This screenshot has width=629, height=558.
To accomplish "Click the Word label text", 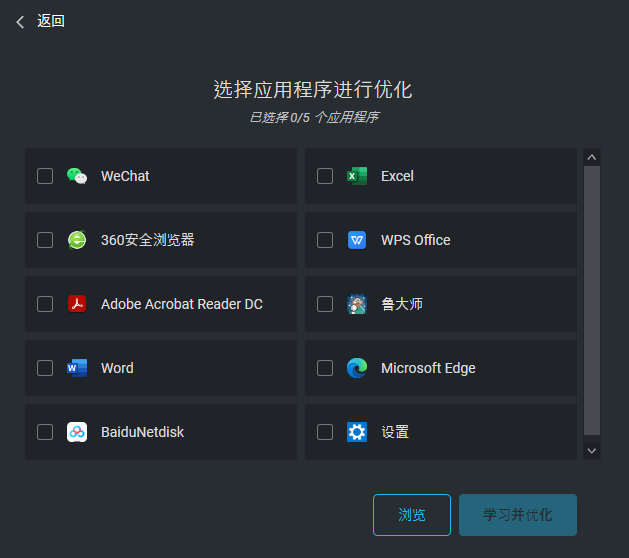I will click(x=117, y=368).
